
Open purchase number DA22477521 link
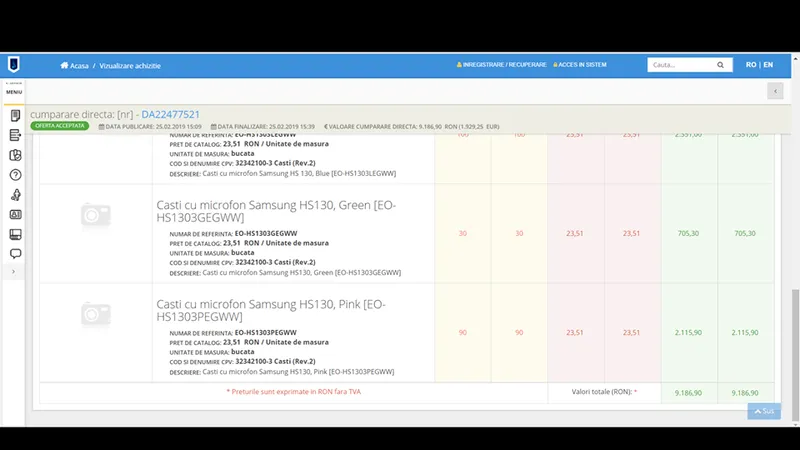(170, 114)
